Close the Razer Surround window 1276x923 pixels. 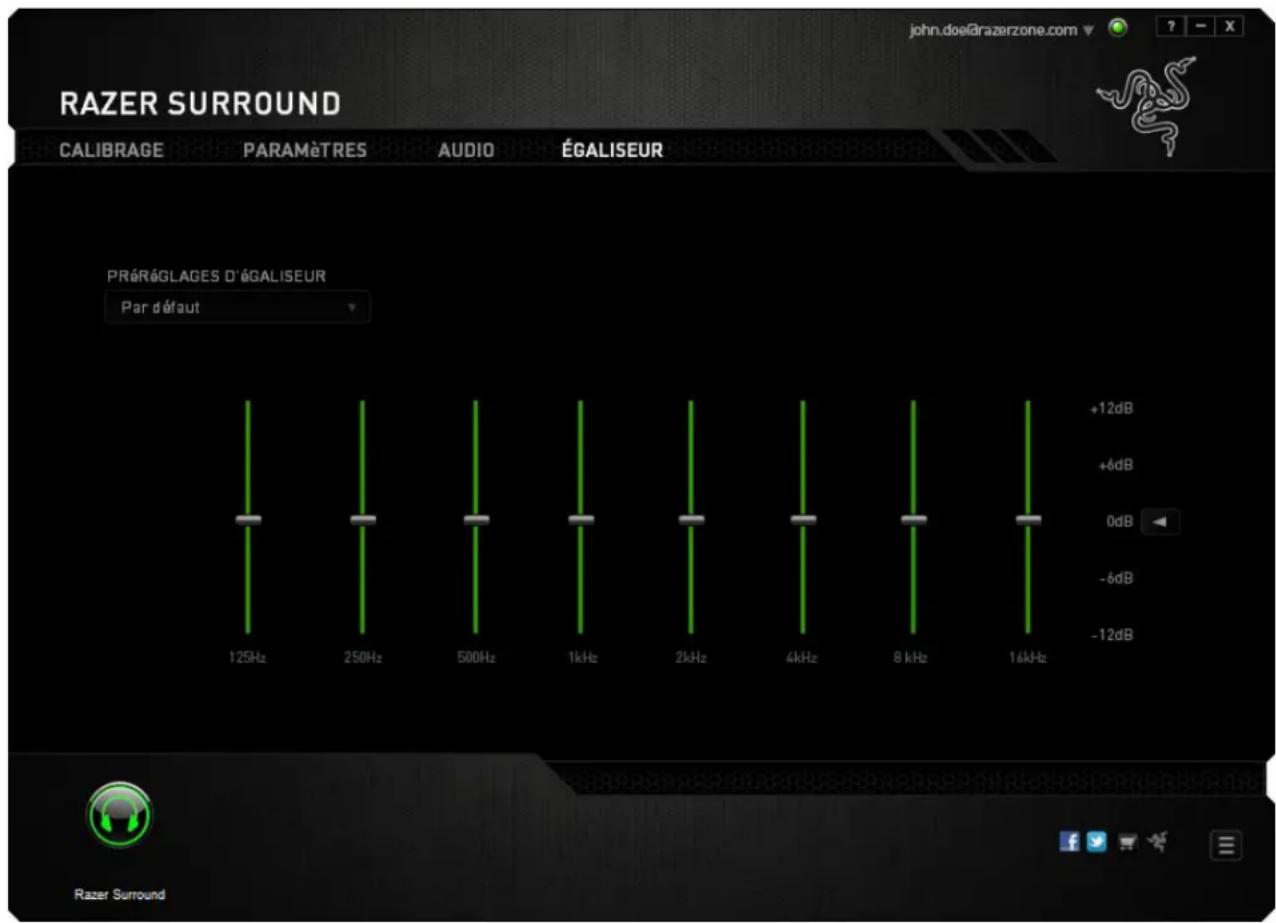click(1231, 27)
